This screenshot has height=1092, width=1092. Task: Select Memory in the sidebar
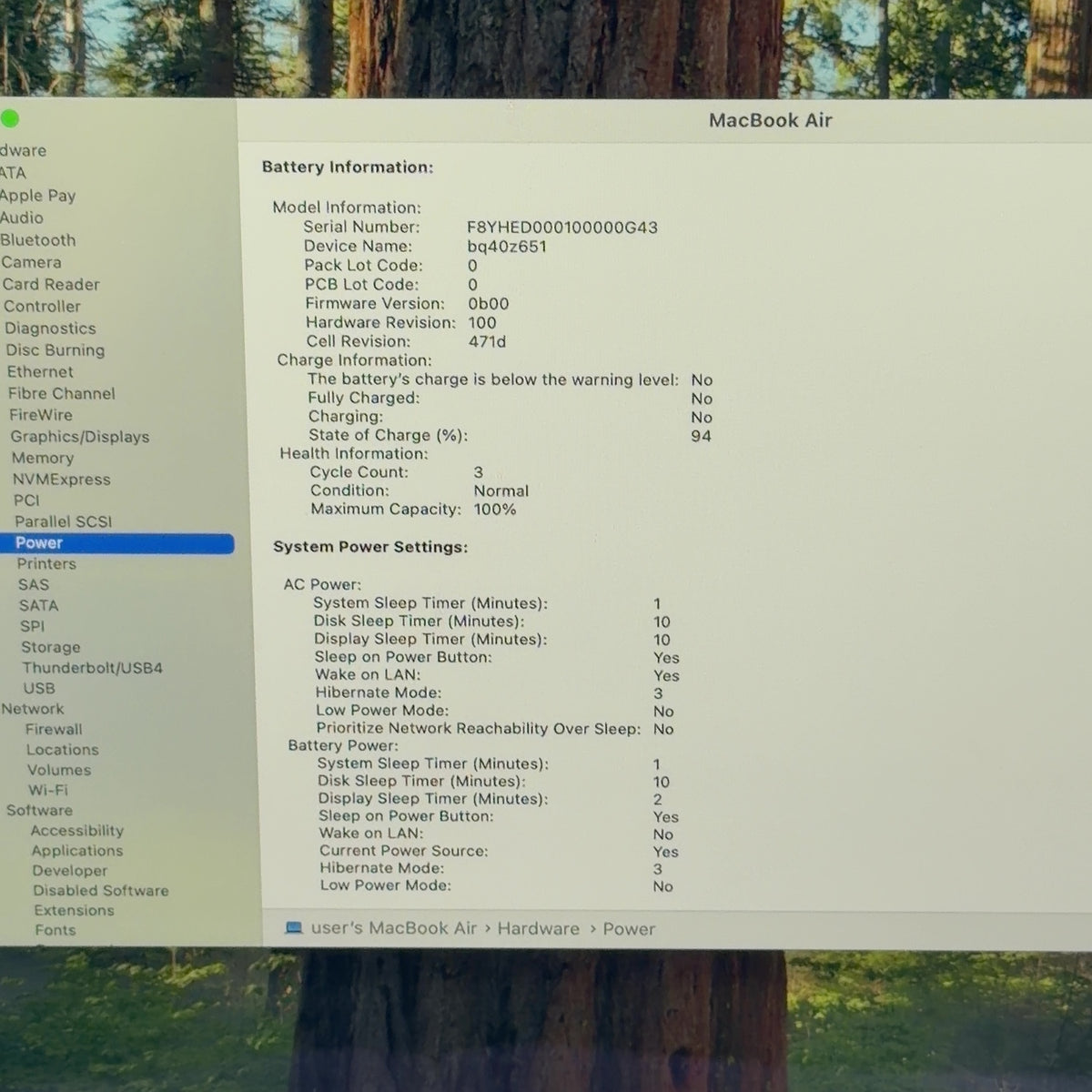tap(43, 458)
